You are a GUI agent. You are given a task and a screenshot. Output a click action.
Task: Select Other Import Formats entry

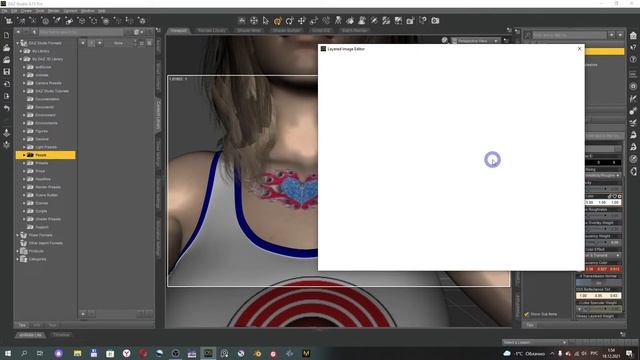tap(46, 243)
